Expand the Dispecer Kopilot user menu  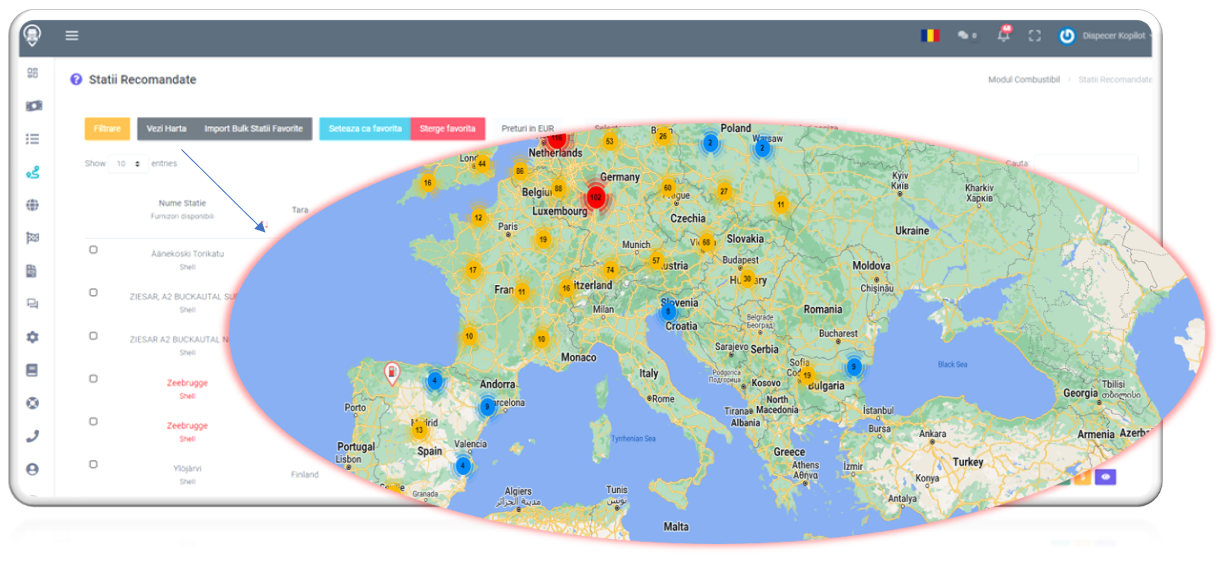tap(1105, 36)
